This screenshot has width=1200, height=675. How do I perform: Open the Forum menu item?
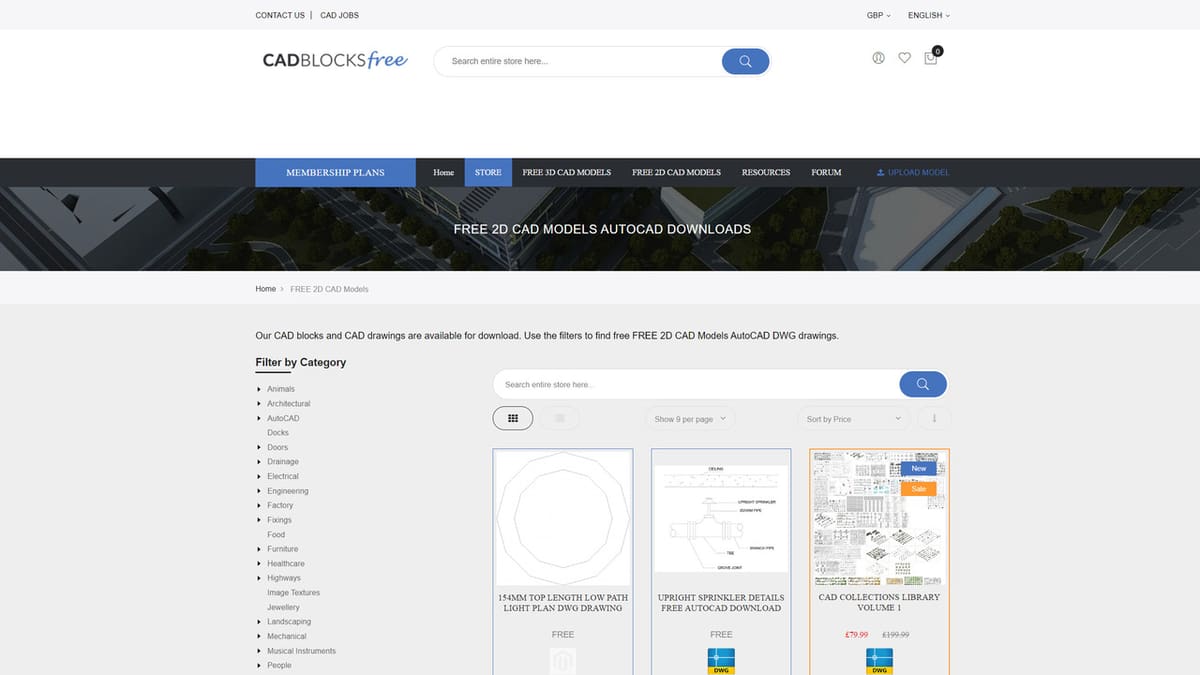826,172
